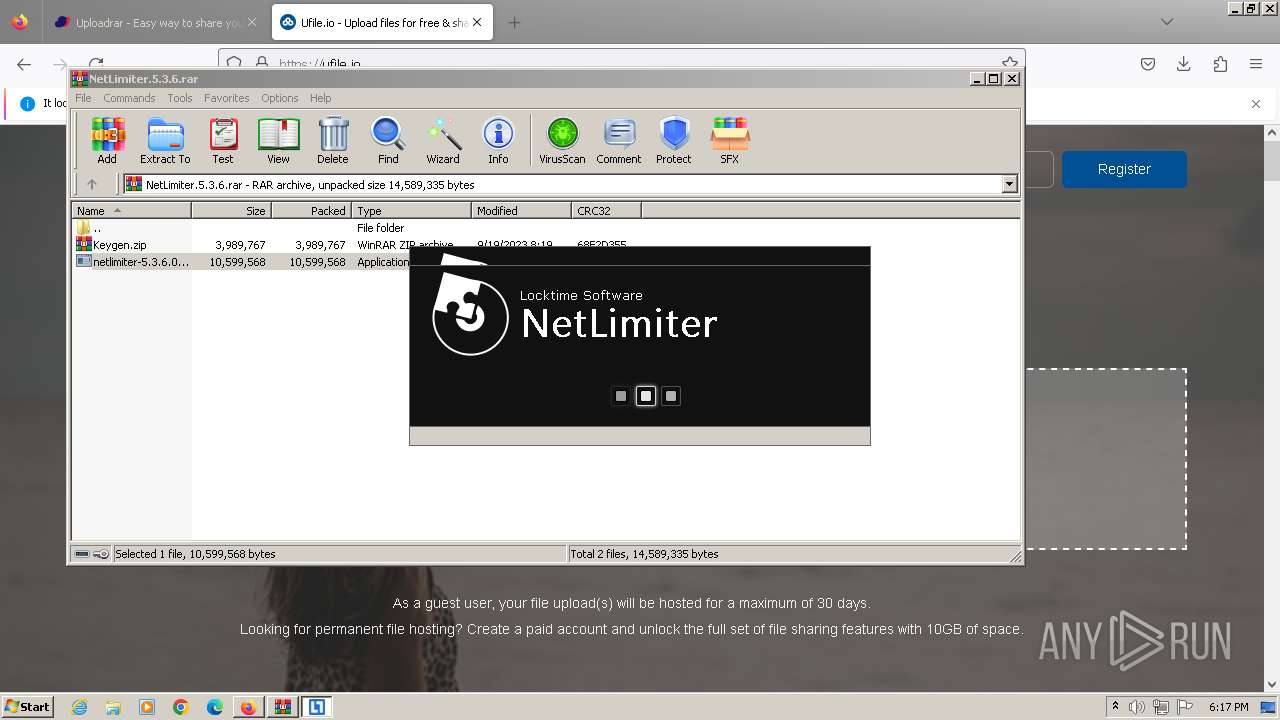
Task: Start VirusScan on the archive
Action: point(562,141)
